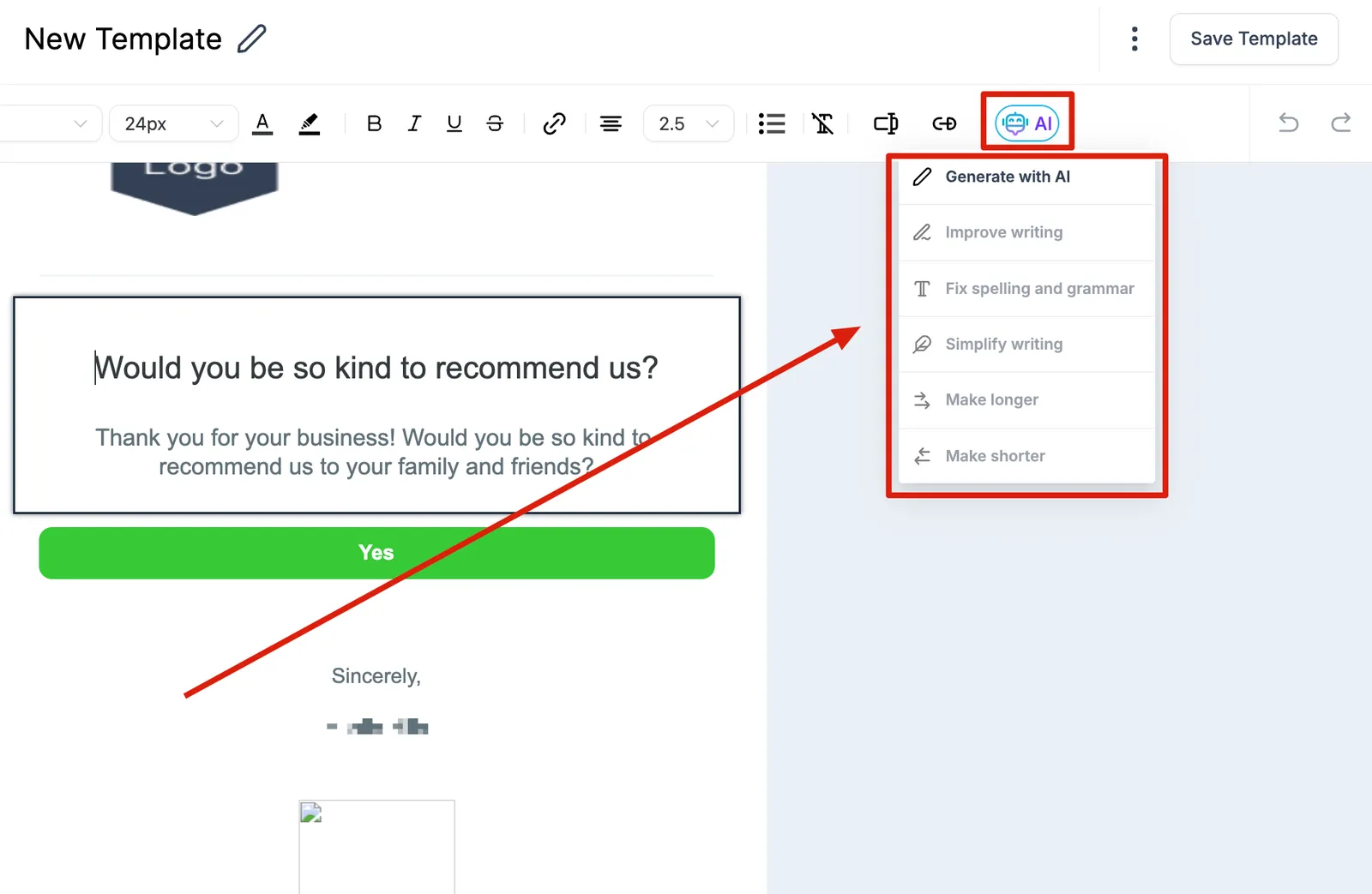This screenshot has width=1372, height=894.
Task: Undo the last change
Action: click(1289, 123)
